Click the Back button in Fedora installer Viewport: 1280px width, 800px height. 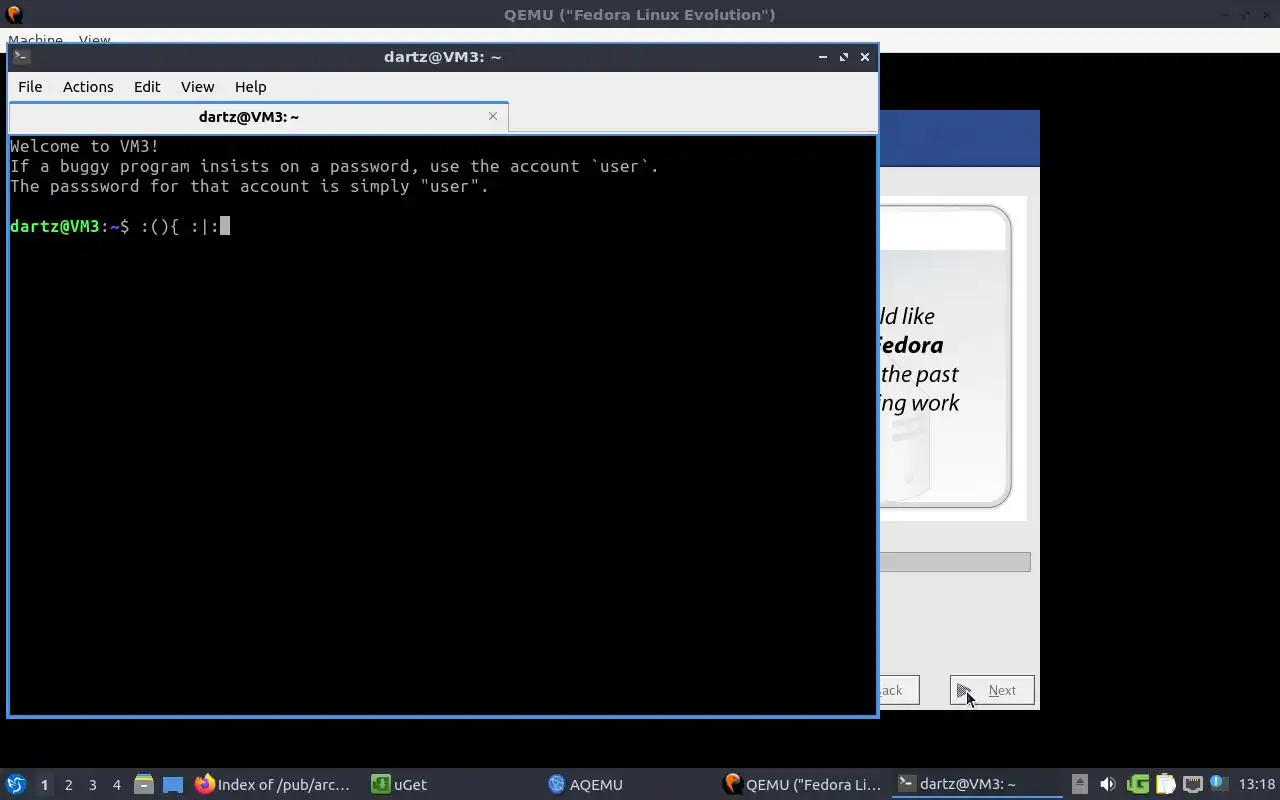tap(899, 690)
